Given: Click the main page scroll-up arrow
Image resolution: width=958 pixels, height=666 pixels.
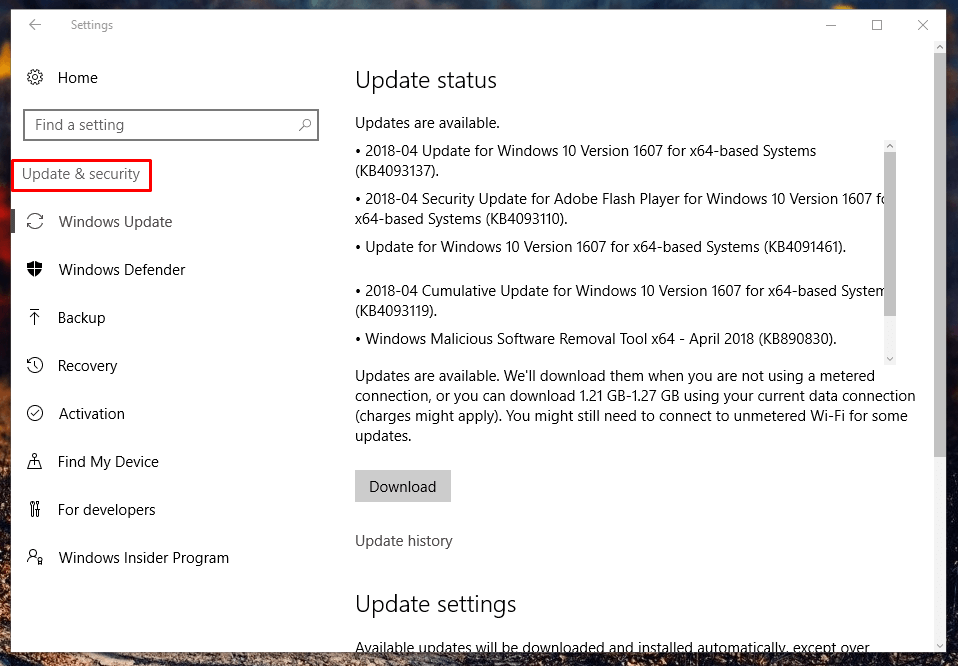Looking at the screenshot, I should [940, 47].
